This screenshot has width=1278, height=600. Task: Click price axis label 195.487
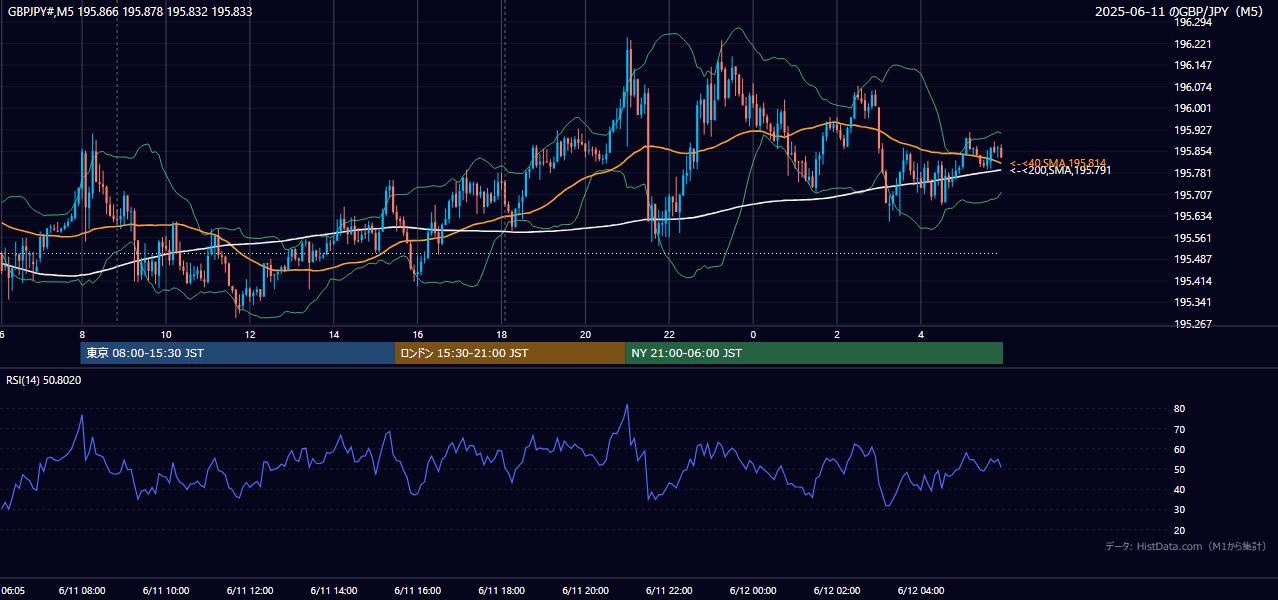click(x=1192, y=259)
